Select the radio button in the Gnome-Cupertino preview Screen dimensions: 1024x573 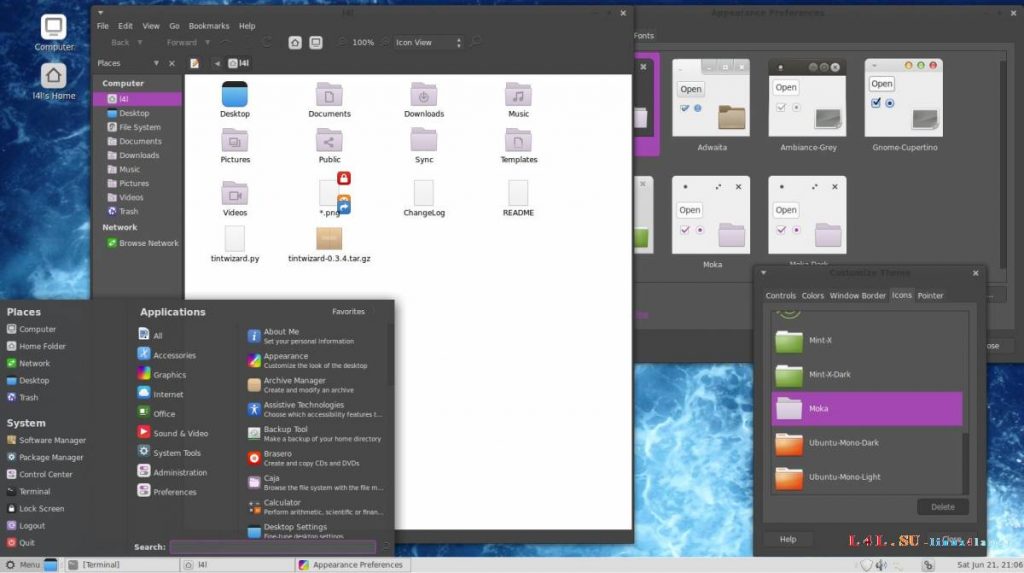(889, 103)
